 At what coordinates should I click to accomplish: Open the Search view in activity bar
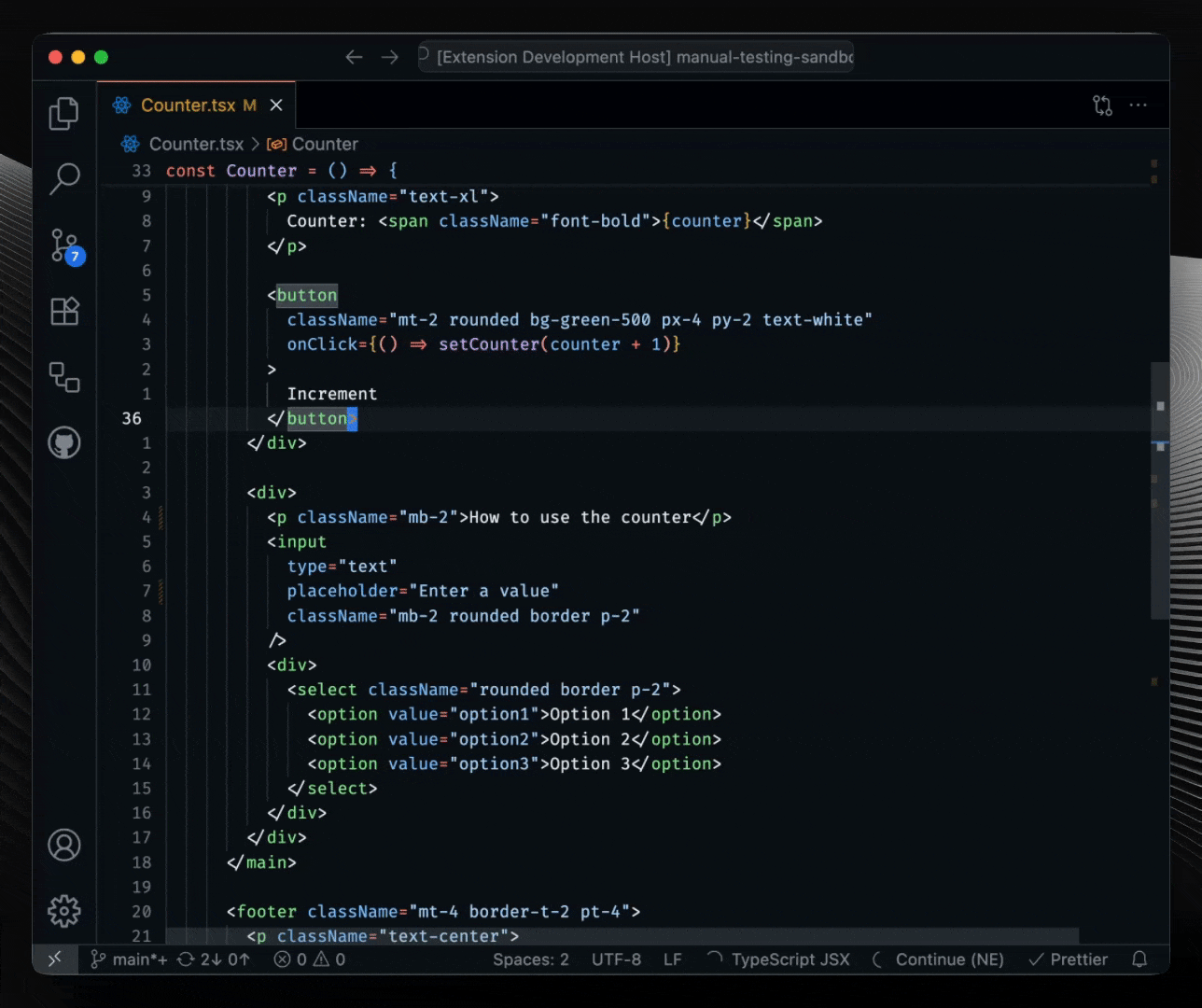63,178
